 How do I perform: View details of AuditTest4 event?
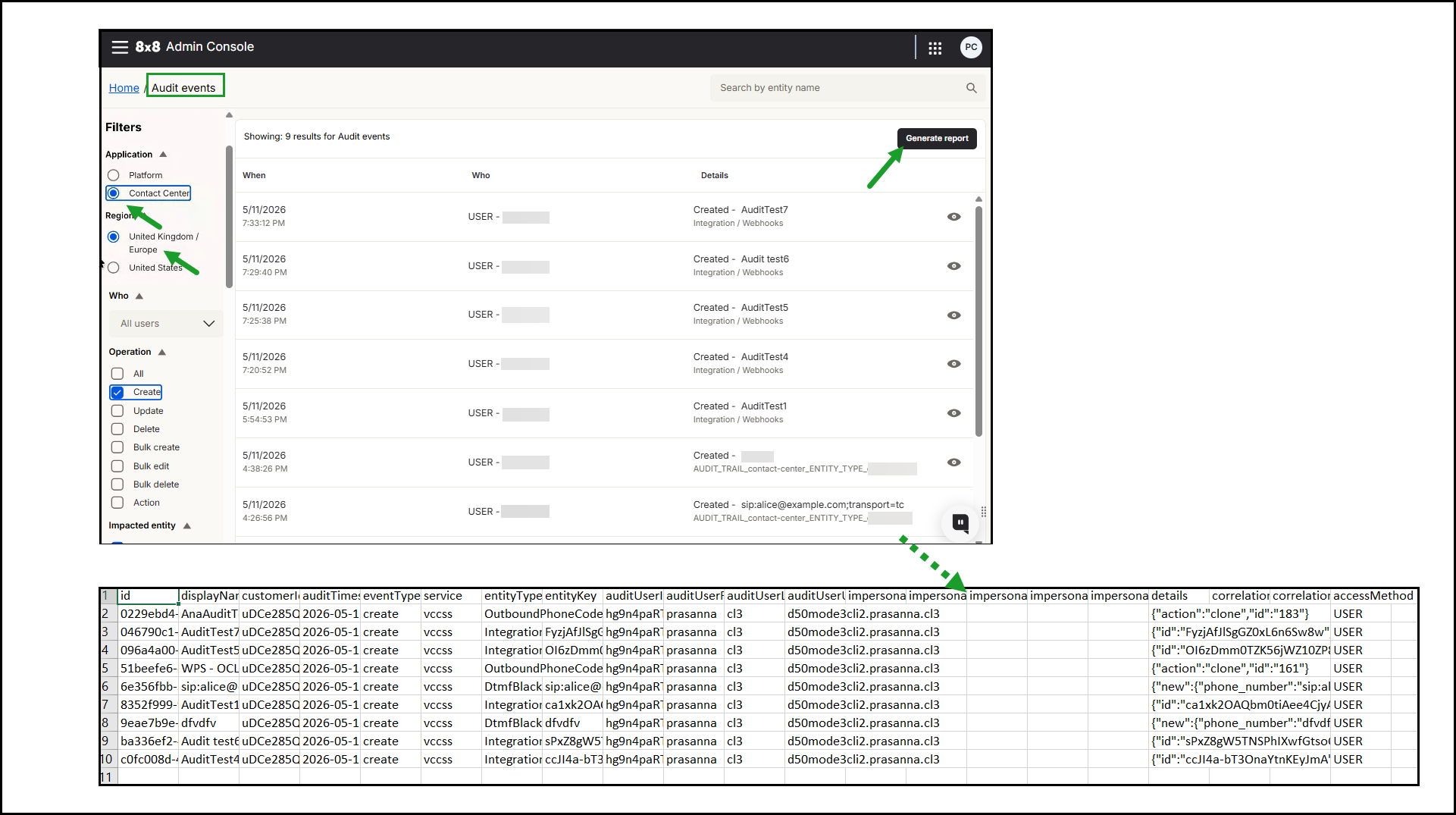coord(953,364)
